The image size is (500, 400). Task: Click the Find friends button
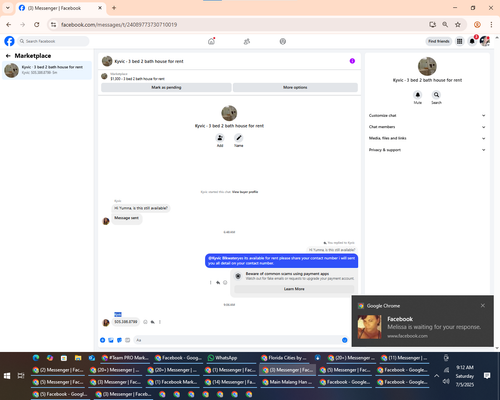click(x=439, y=41)
